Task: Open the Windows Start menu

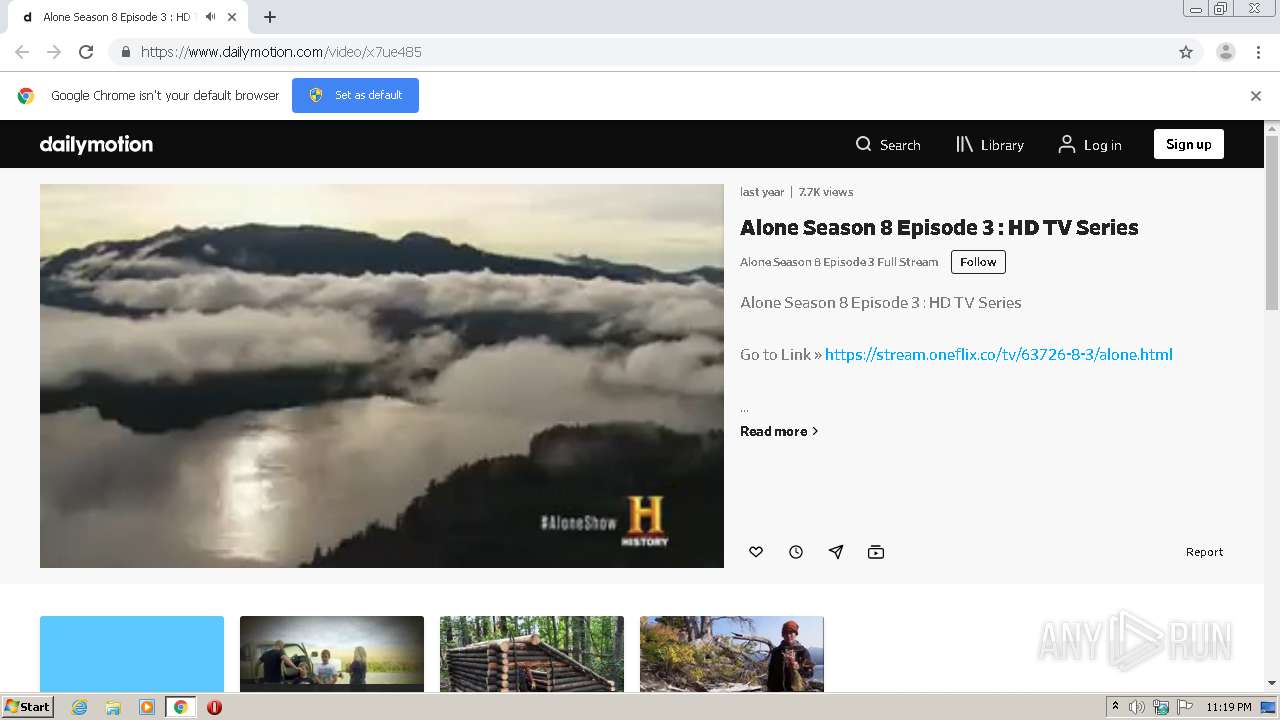Action: 28,706
